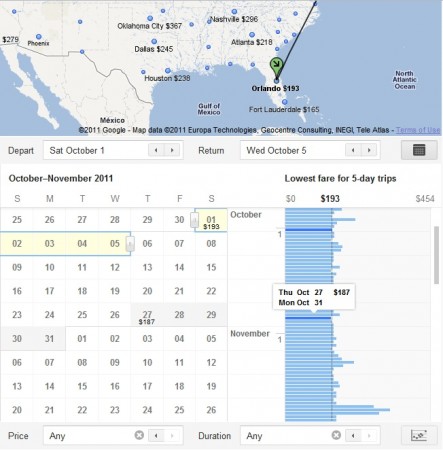Increase the Duration filter value
This screenshot has height=450, width=443.
369,436
